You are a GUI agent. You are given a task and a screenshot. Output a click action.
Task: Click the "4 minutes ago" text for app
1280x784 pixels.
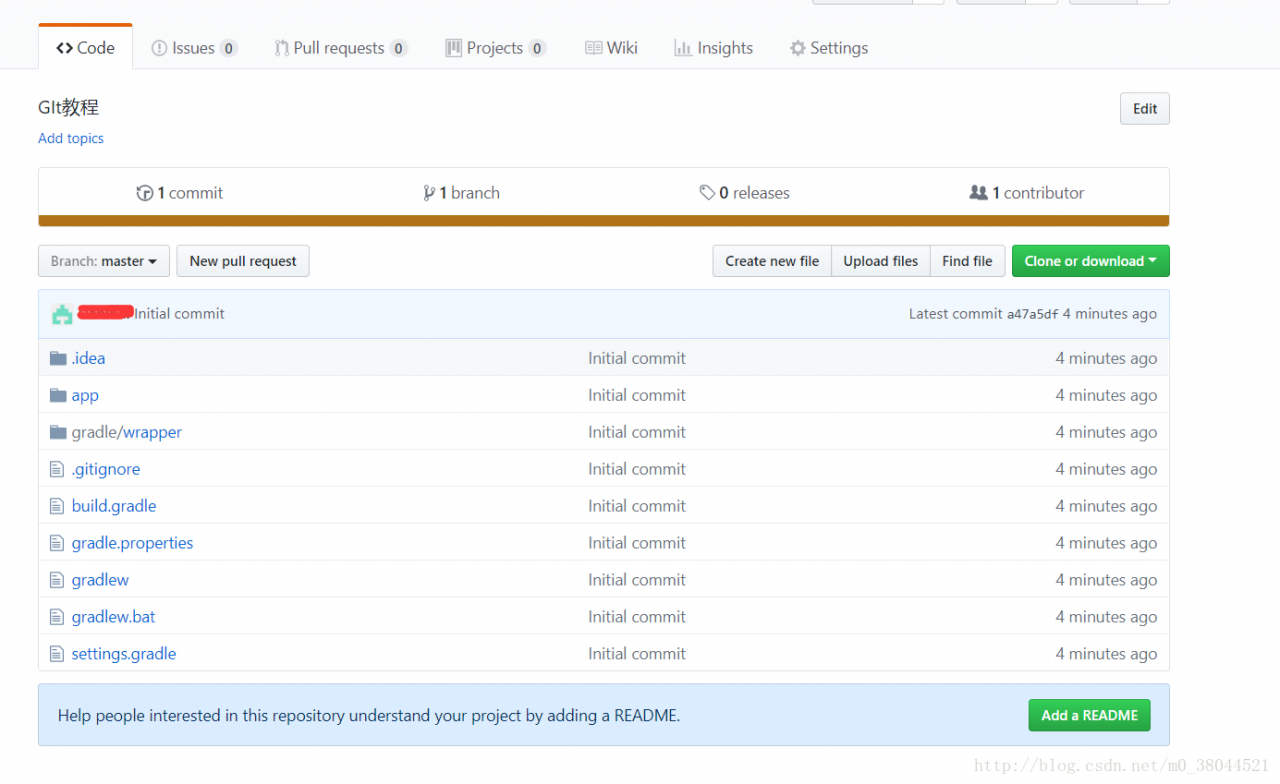tap(1106, 395)
